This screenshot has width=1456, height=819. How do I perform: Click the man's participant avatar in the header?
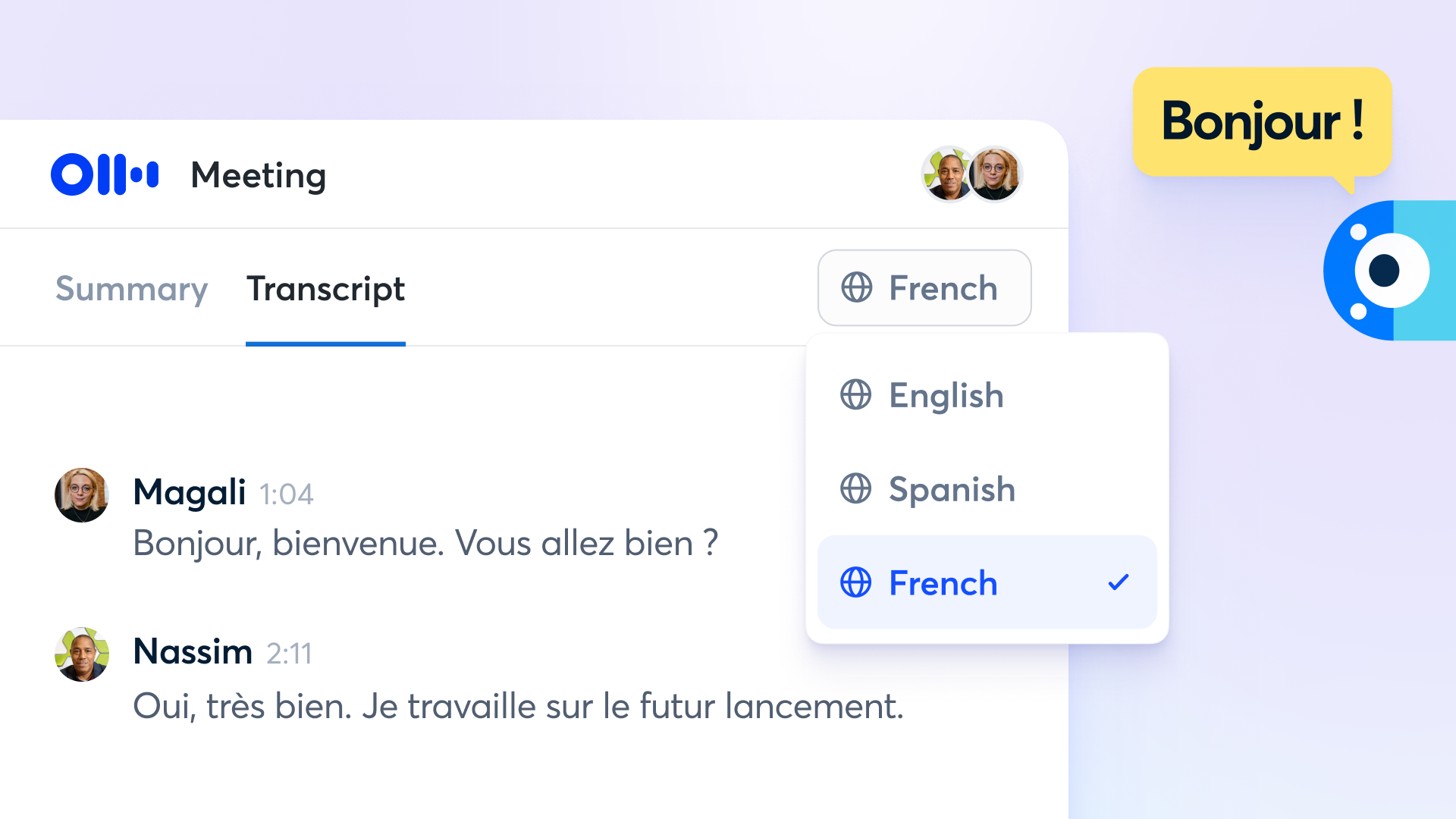point(946,174)
